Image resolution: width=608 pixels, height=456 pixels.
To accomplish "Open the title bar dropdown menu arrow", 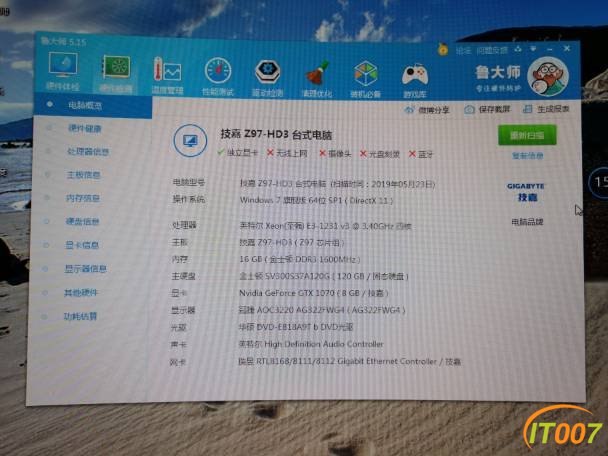I will click(534, 49).
